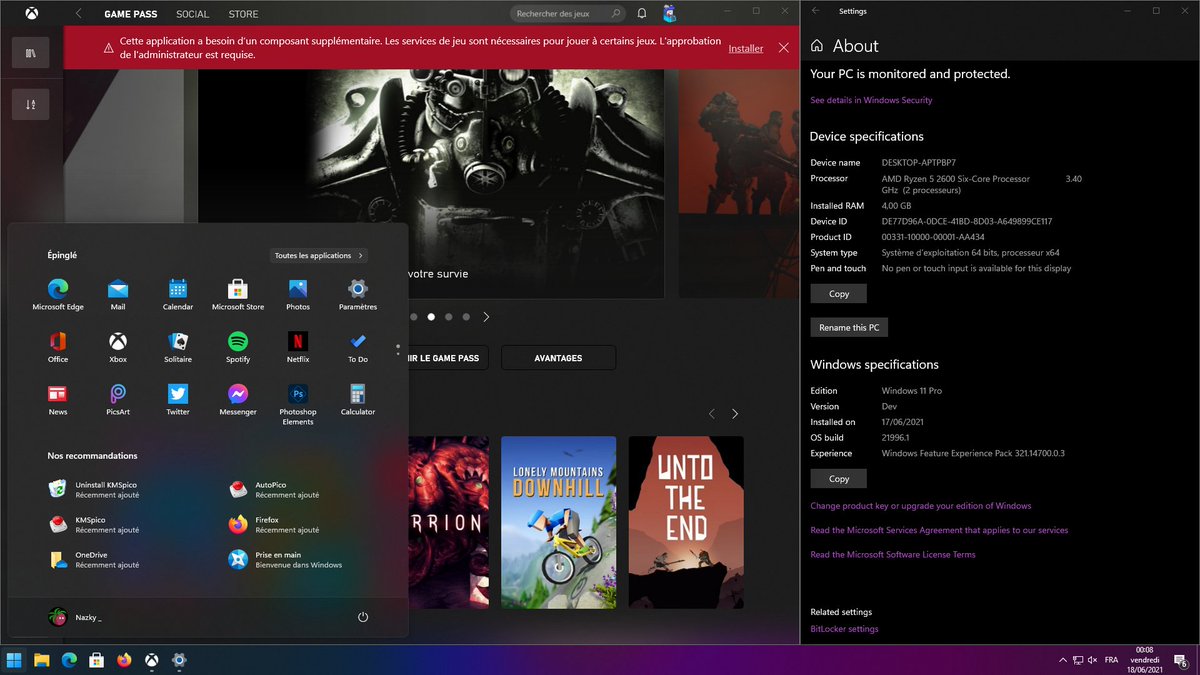The image size is (1200, 675).
Task: Launch the Office pinned app
Action: tap(58, 347)
